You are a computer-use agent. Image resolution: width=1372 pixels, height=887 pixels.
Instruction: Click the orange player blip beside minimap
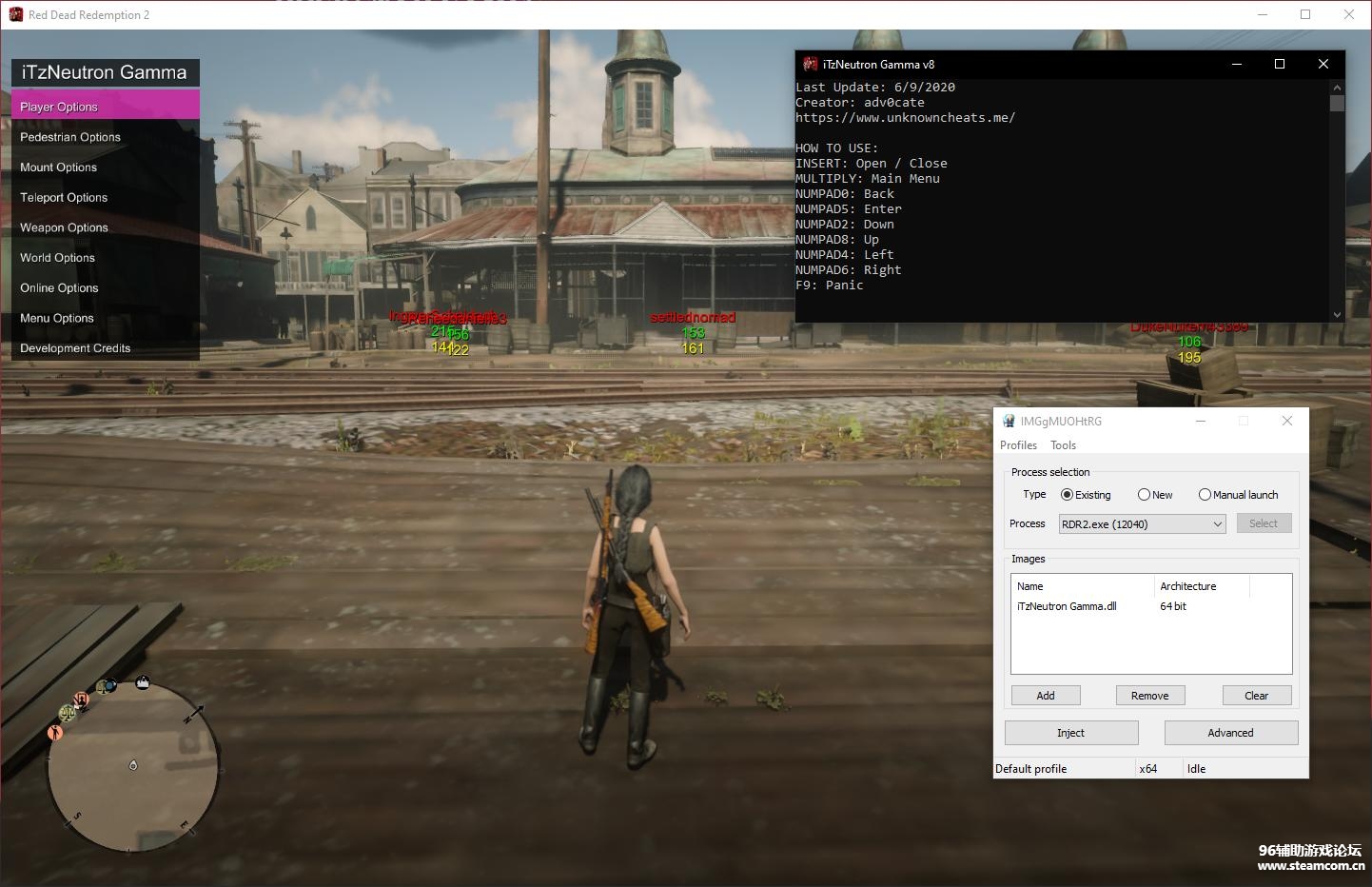click(x=55, y=732)
